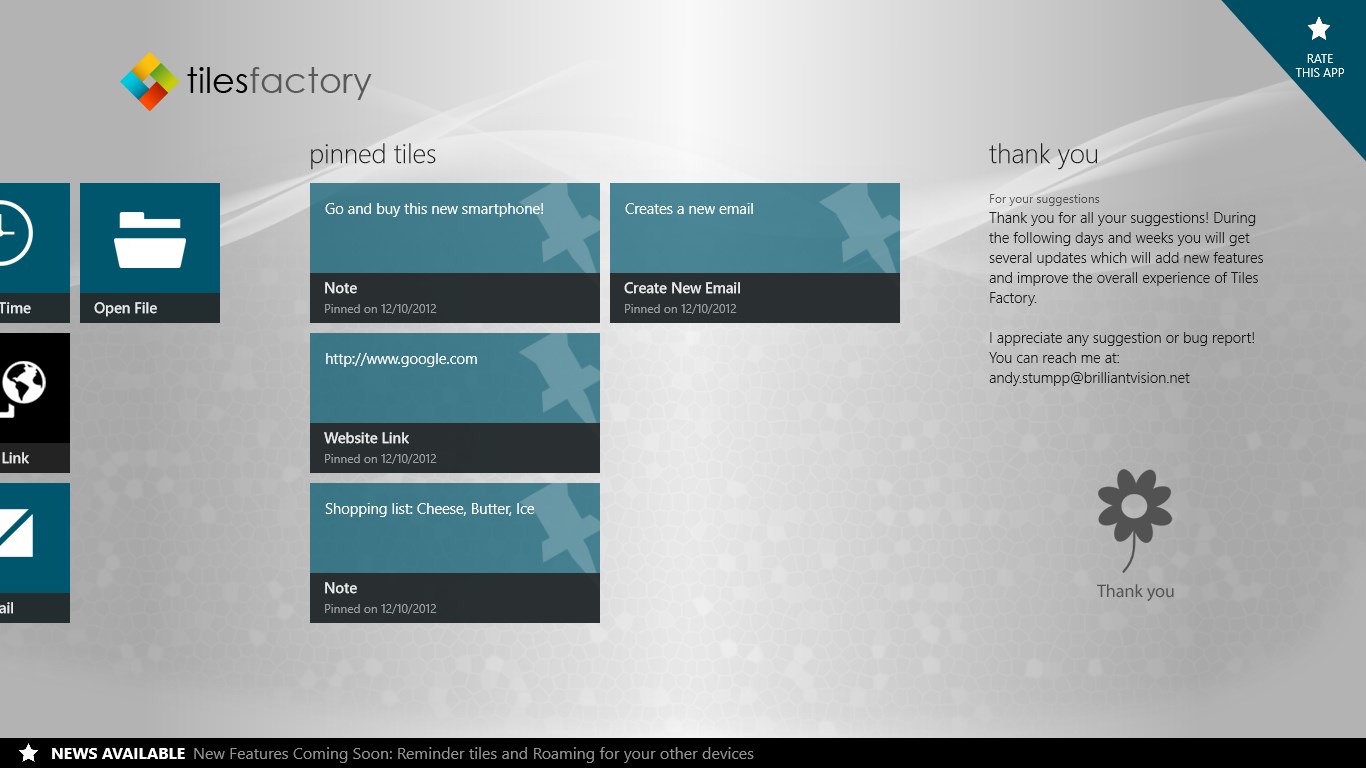Click the Open File tile label
Screen dimensions: 1366x768
(x=125, y=308)
